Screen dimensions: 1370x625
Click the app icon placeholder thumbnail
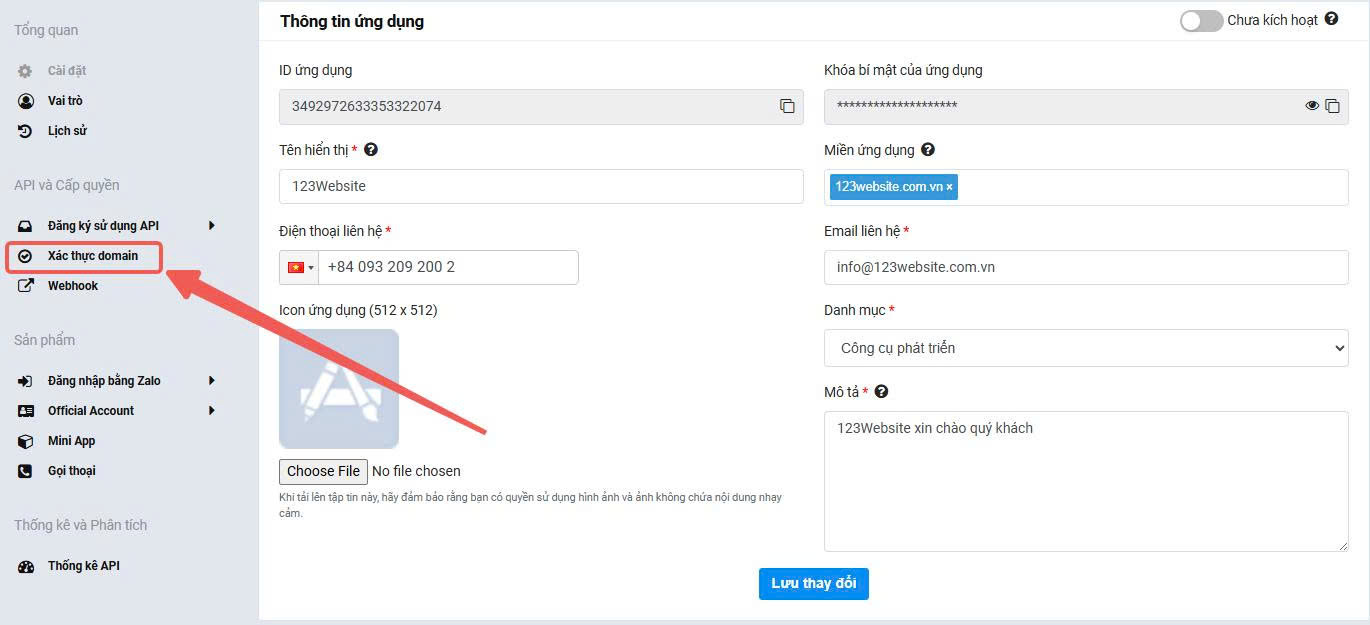coord(339,389)
